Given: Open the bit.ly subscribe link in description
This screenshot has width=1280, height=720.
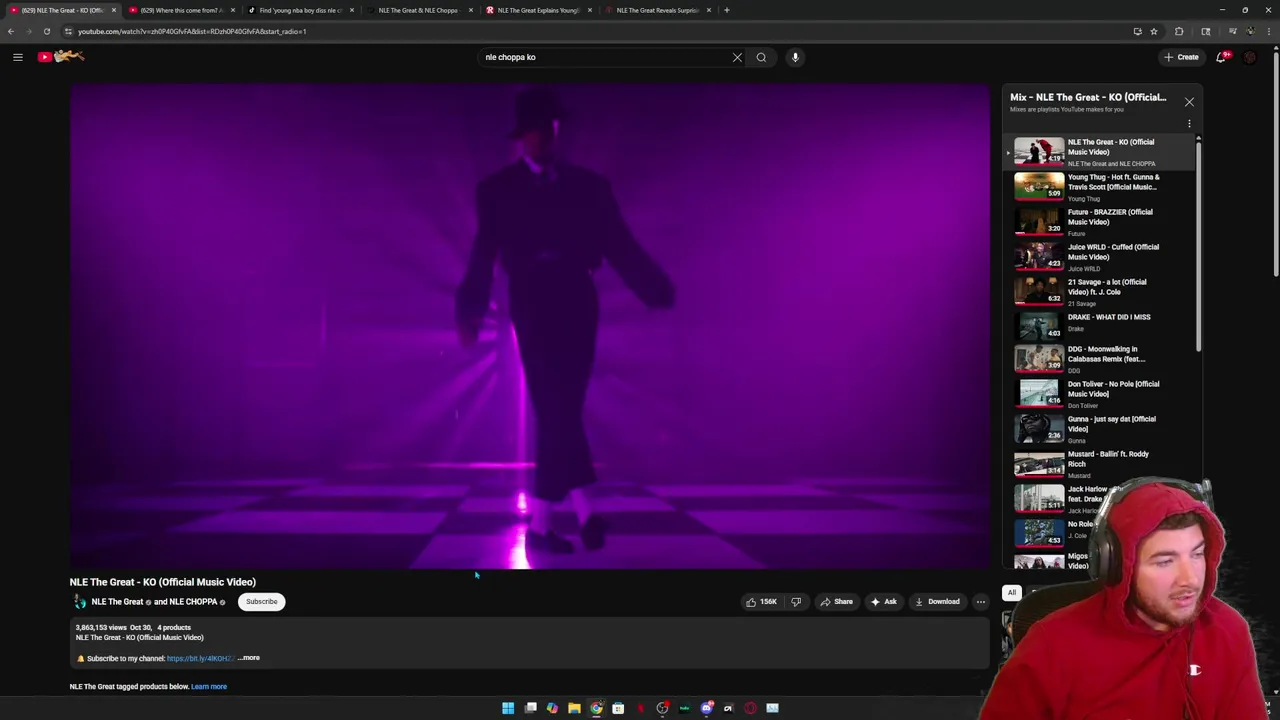Looking at the screenshot, I should pos(199,658).
